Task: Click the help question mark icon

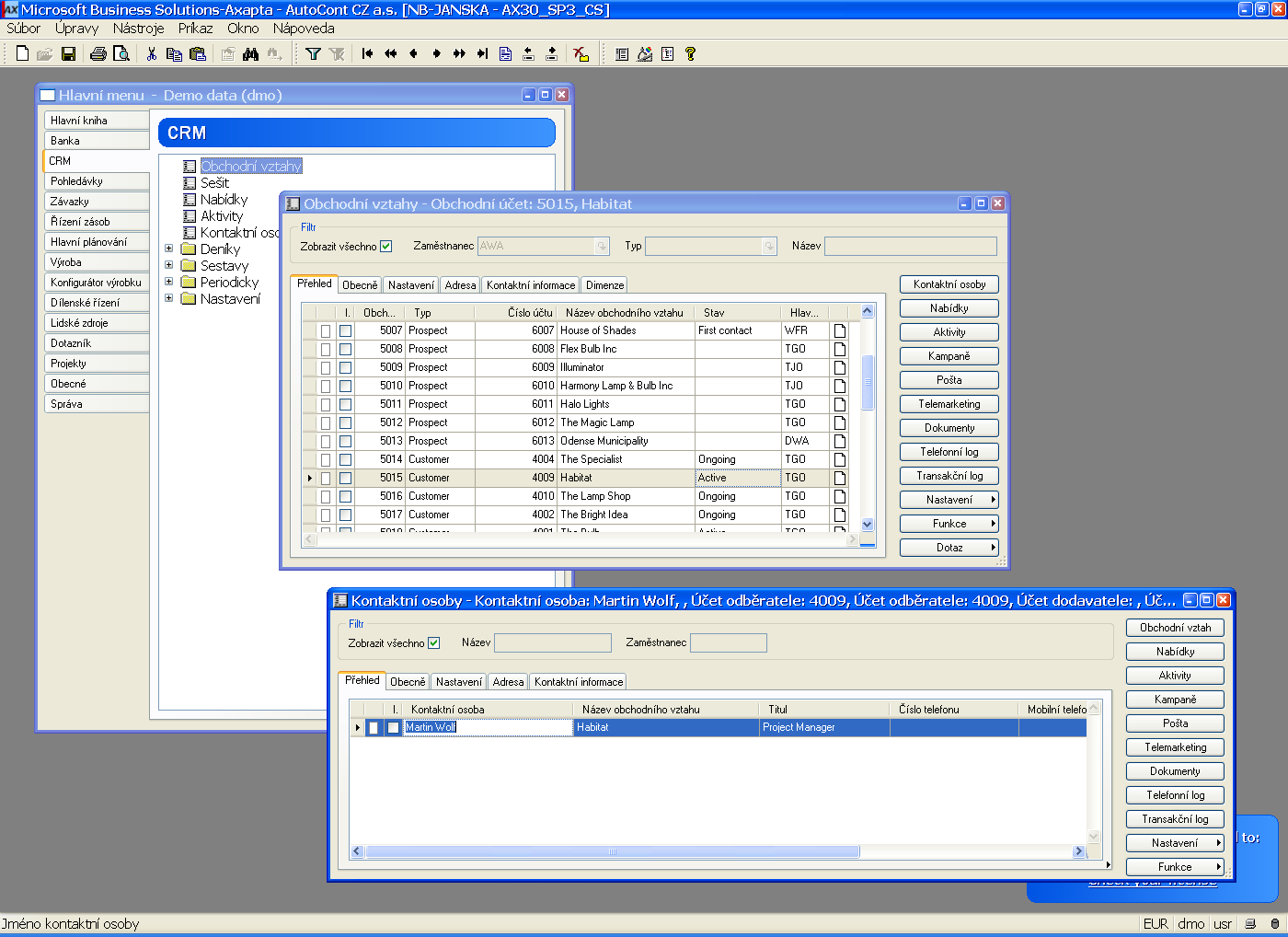Action: 690,53
